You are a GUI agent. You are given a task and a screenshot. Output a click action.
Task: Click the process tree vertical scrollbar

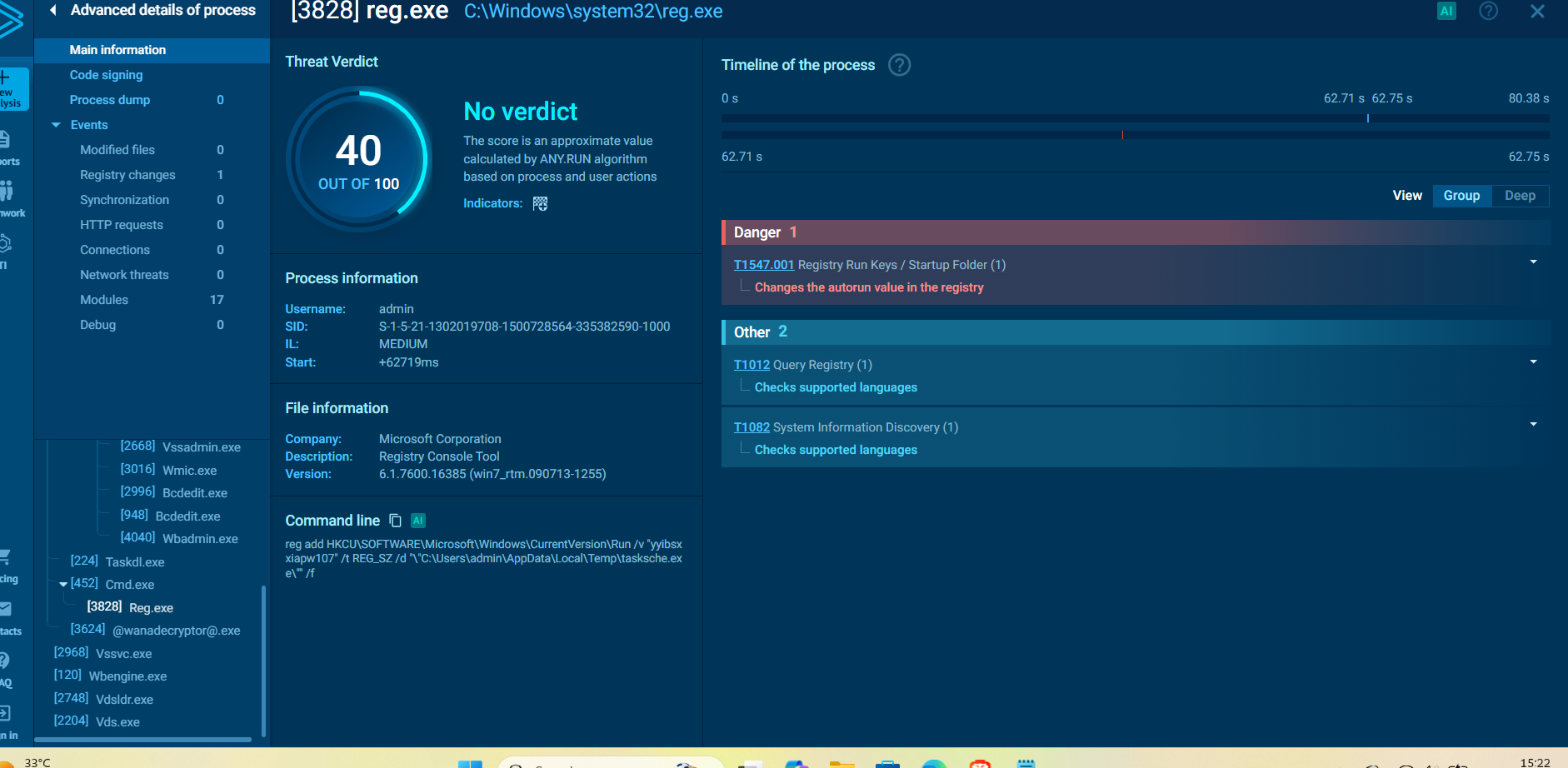coord(263,661)
